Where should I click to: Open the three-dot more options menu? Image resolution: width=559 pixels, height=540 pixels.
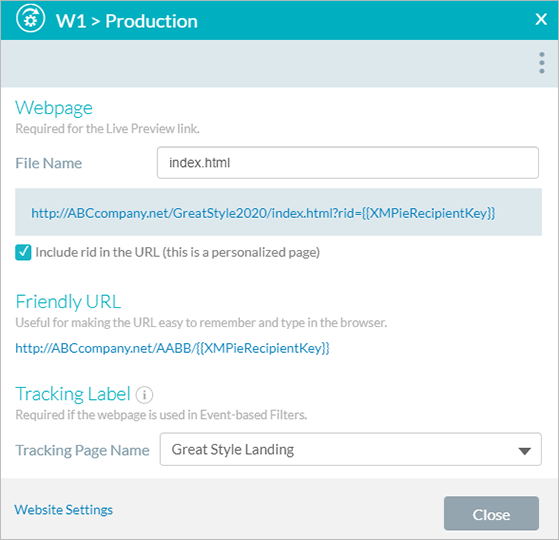point(542,63)
